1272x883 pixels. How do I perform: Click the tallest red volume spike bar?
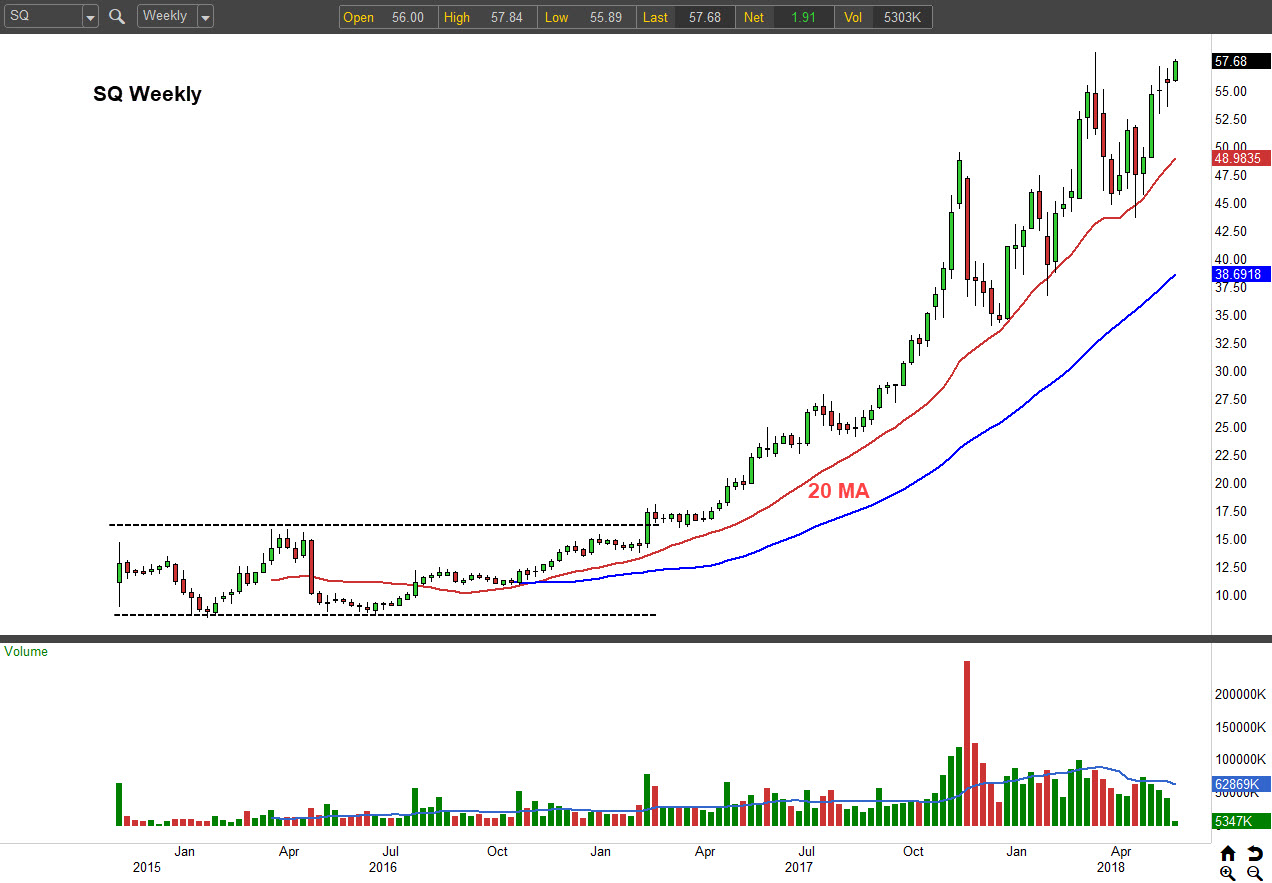click(967, 743)
